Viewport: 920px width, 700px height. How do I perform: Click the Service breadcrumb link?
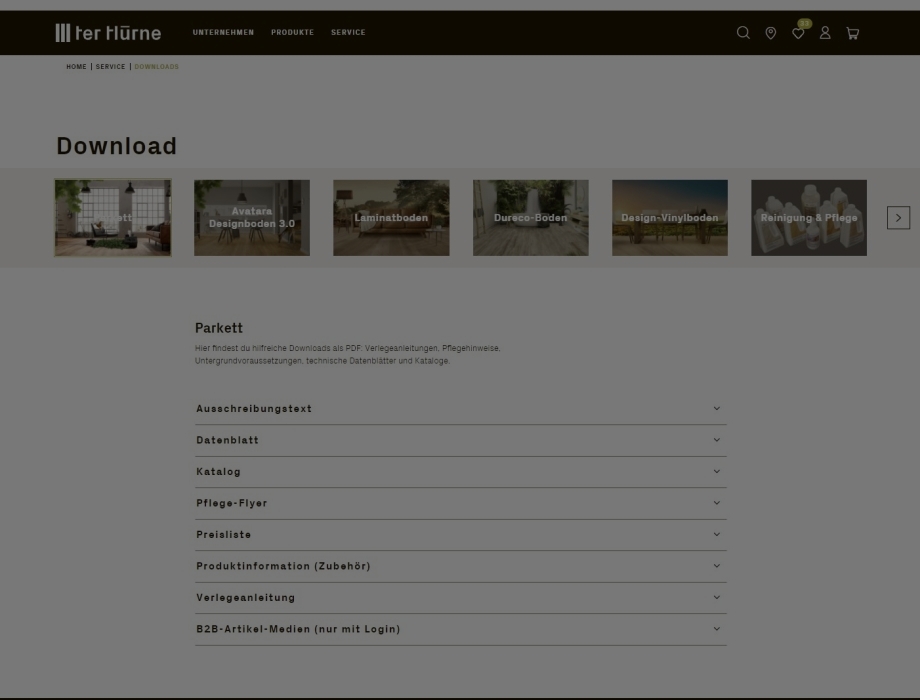(110, 67)
